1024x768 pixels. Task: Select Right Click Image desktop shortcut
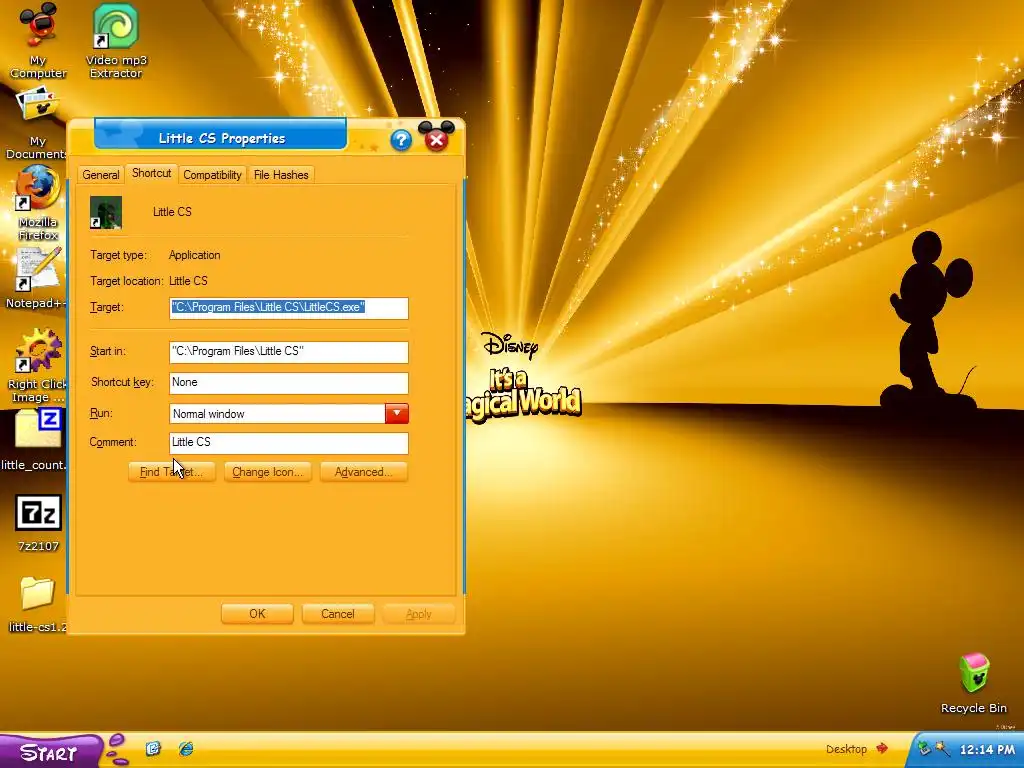tap(38, 366)
